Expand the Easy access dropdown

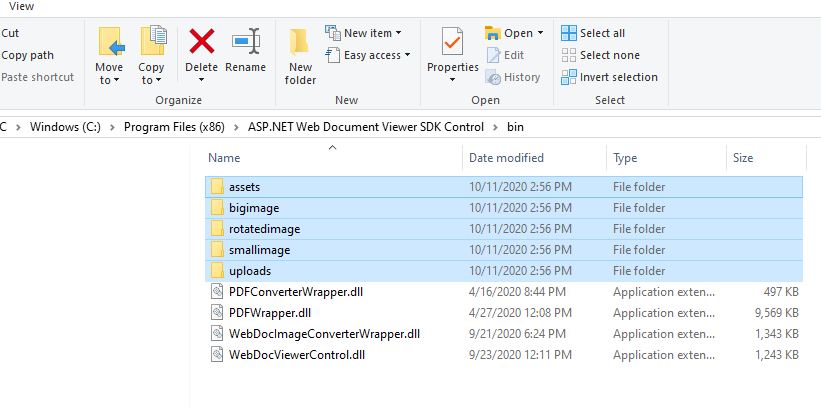(x=408, y=55)
